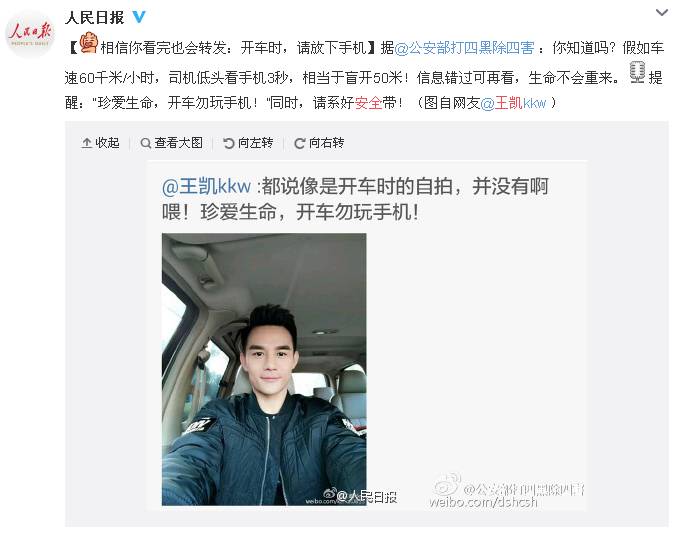Open the 安全 keyword link
Viewport: 674px width, 551px height.
pyautogui.click(x=368, y=103)
